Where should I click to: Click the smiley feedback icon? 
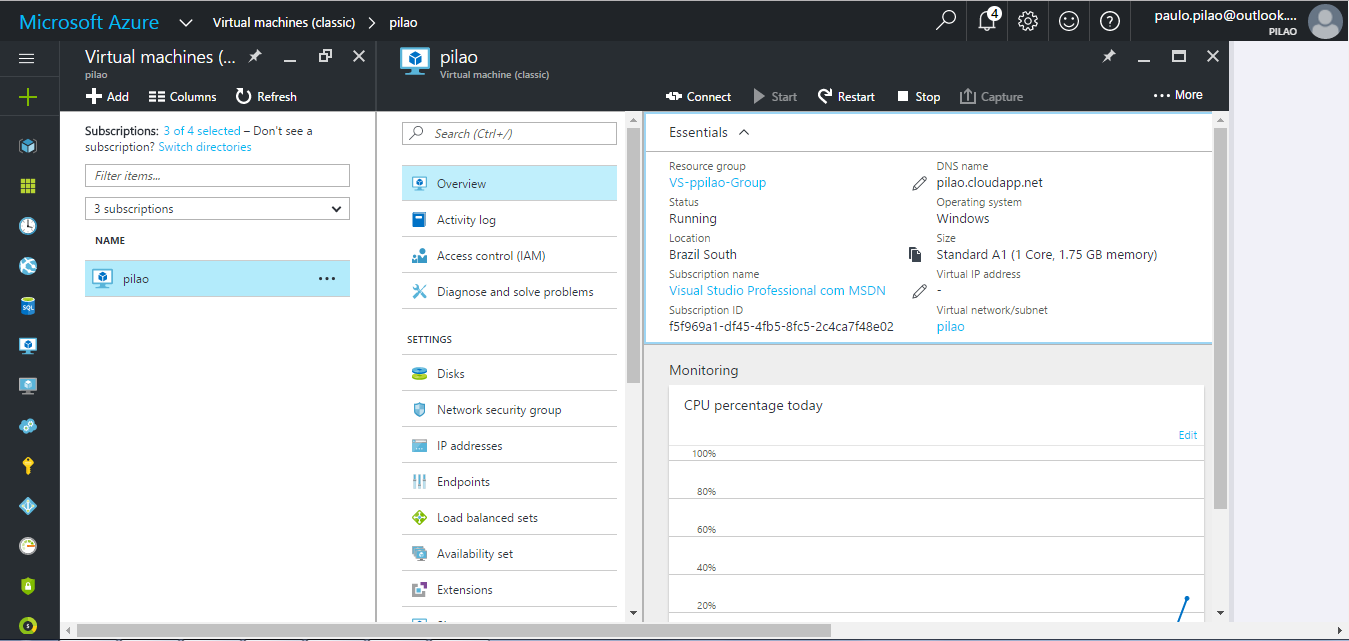(x=1069, y=21)
